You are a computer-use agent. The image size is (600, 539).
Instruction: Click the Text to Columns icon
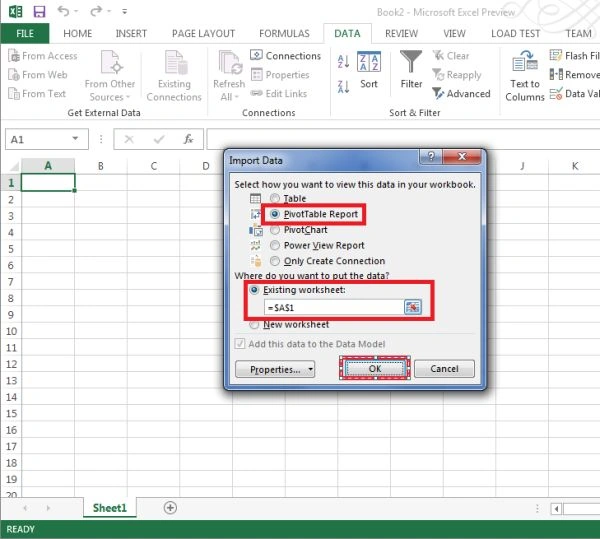(525, 60)
